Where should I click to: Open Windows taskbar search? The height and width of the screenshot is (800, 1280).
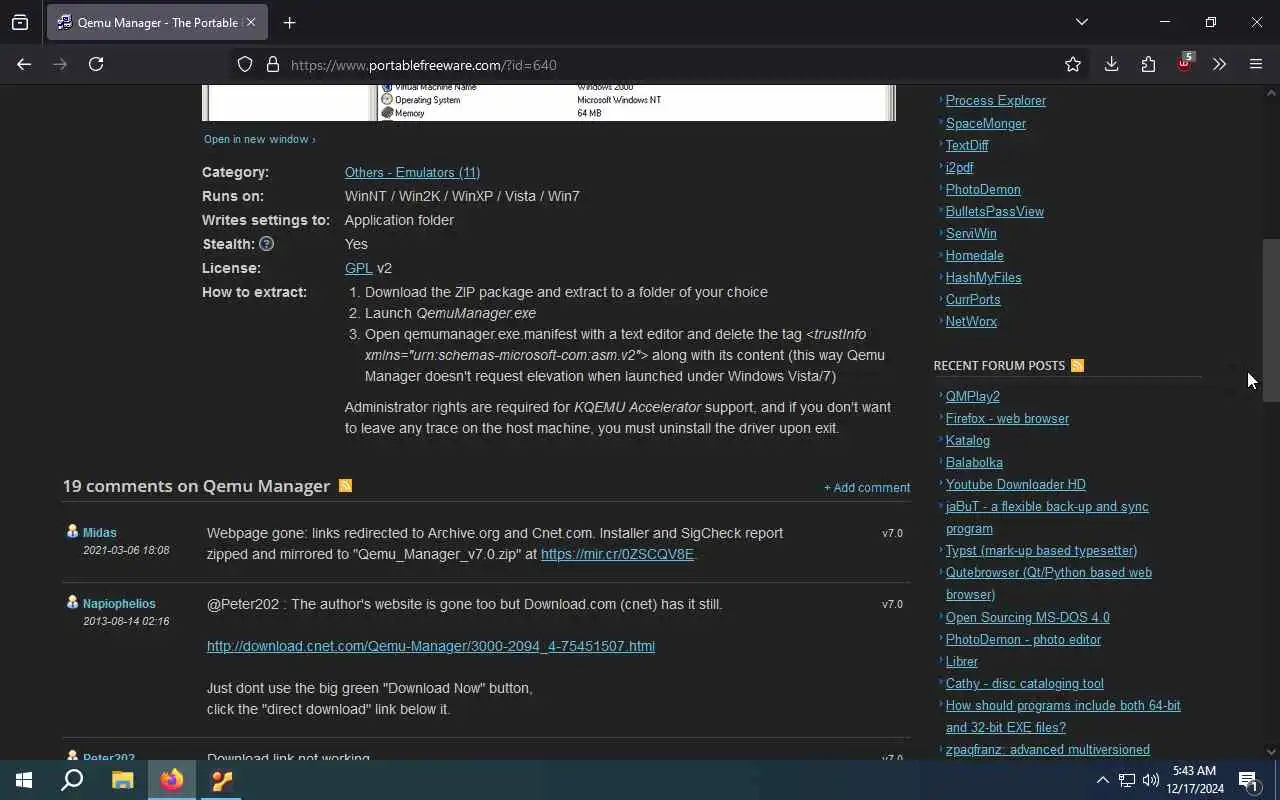(x=72, y=780)
